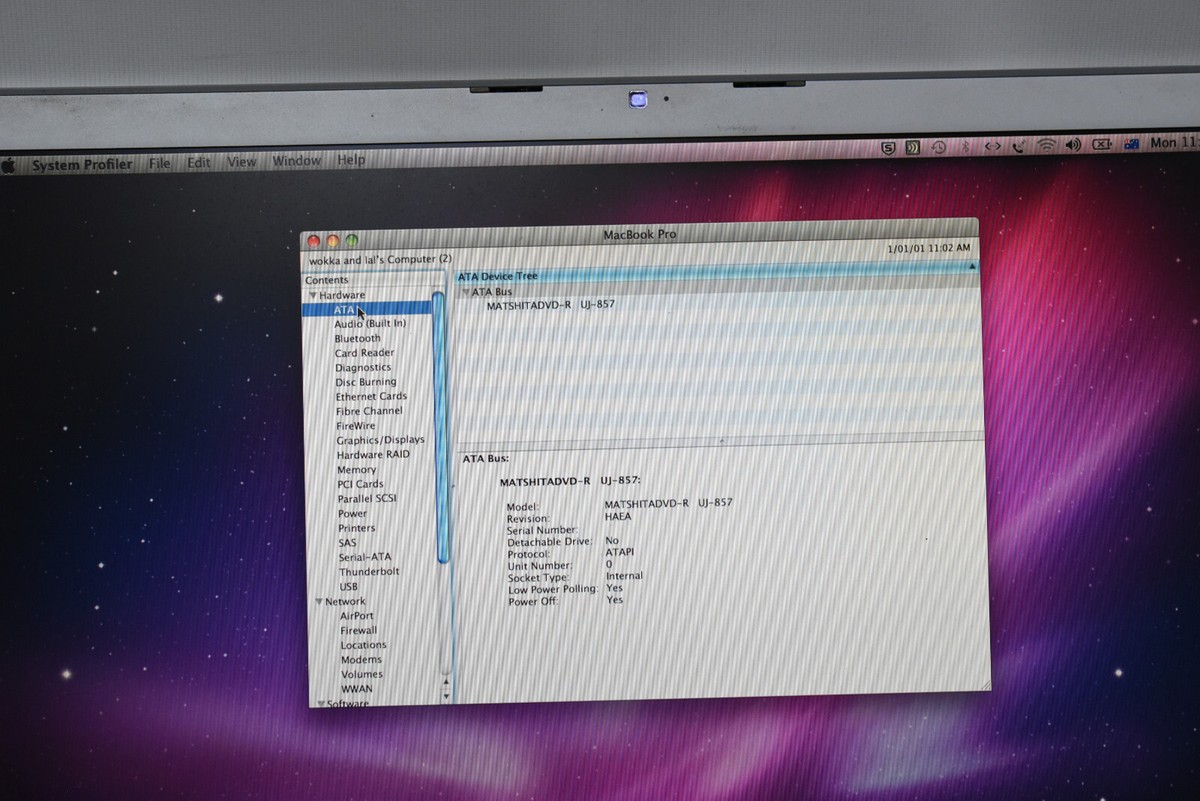The width and height of the screenshot is (1200, 801).
Task: Collapse the Hardware section
Action: pos(313,296)
